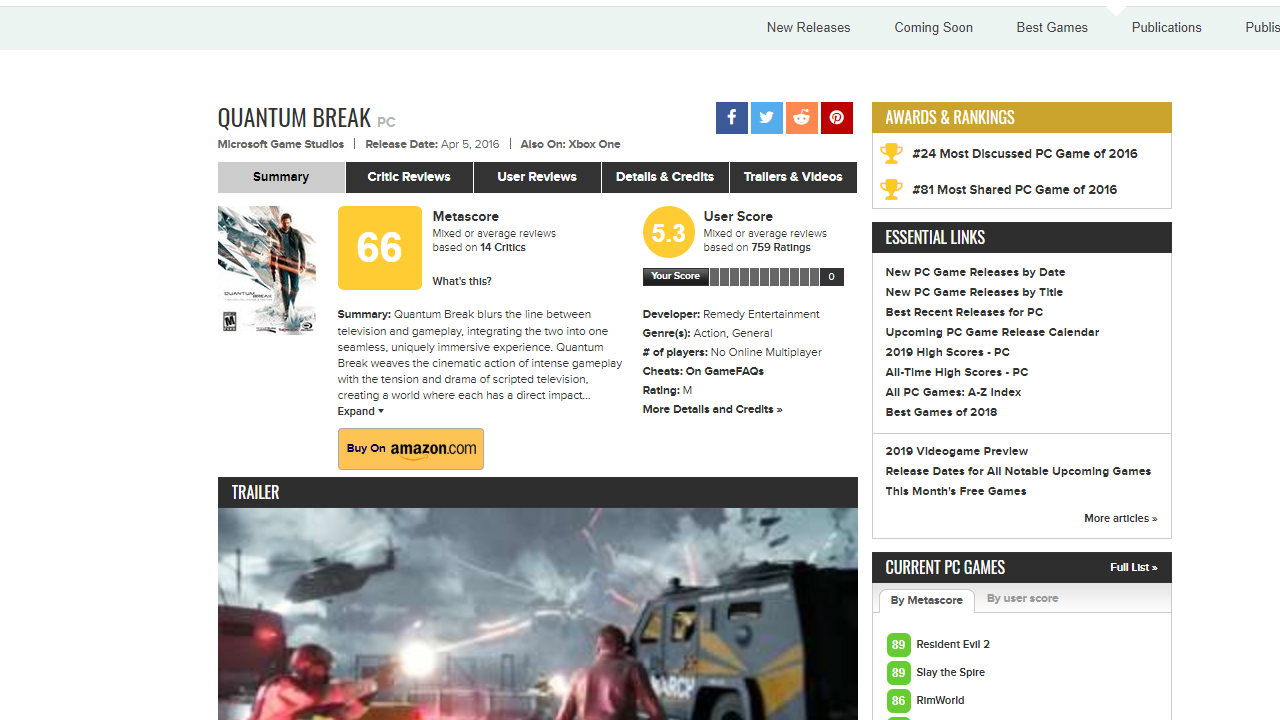
Task: Open Microsoft Game Studios publisher link
Action: 281,144
